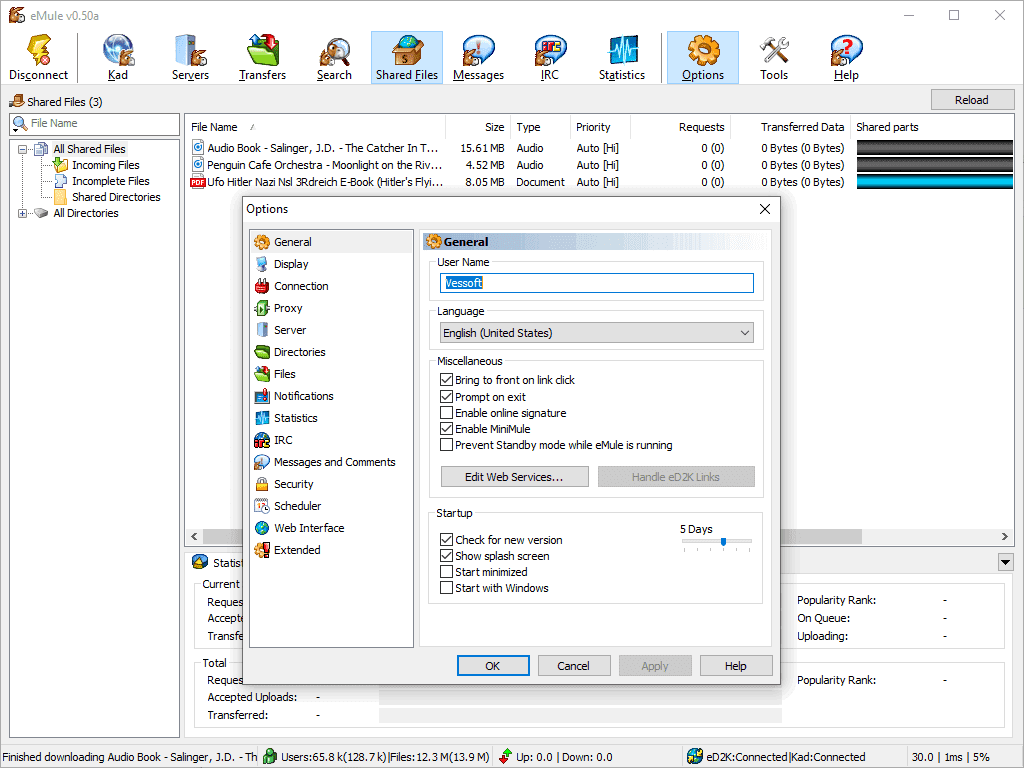The image size is (1024, 768).
Task: Open the IRC chat window
Action: [550, 57]
